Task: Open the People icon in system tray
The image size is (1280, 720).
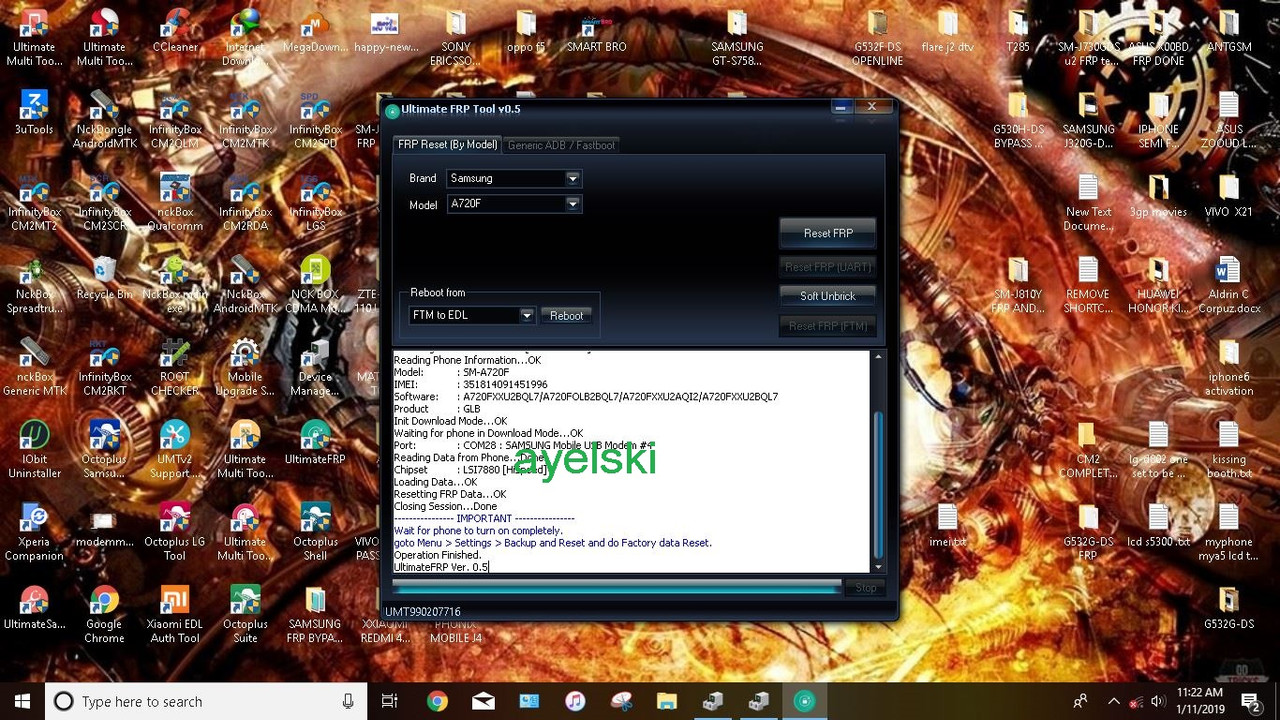Action: (x=1080, y=701)
